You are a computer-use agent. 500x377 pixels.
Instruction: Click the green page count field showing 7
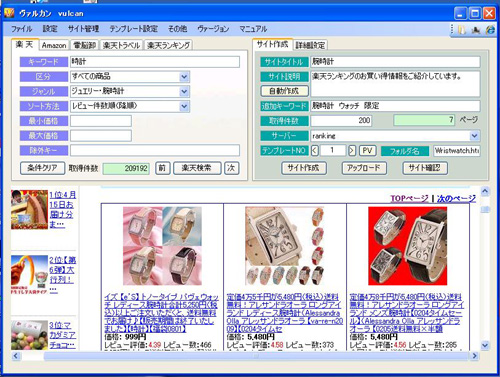coord(424,120)
